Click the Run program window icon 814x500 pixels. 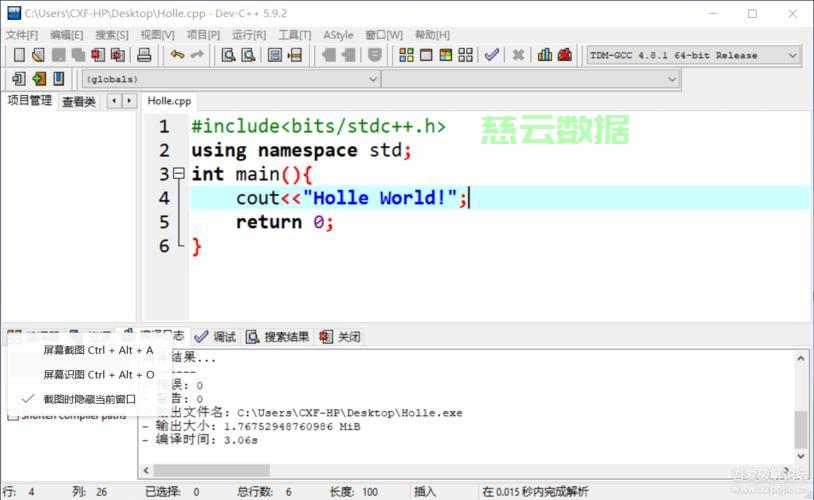point(426,55)
